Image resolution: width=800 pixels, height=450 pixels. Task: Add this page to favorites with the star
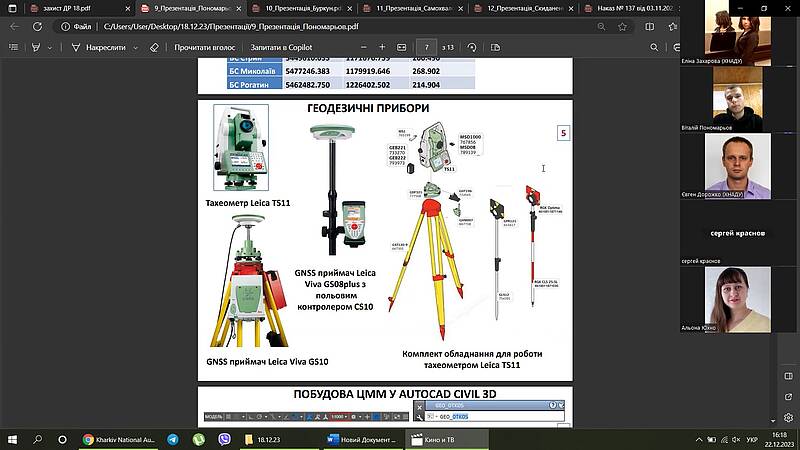pyautogui.click(x=622, y=27)
